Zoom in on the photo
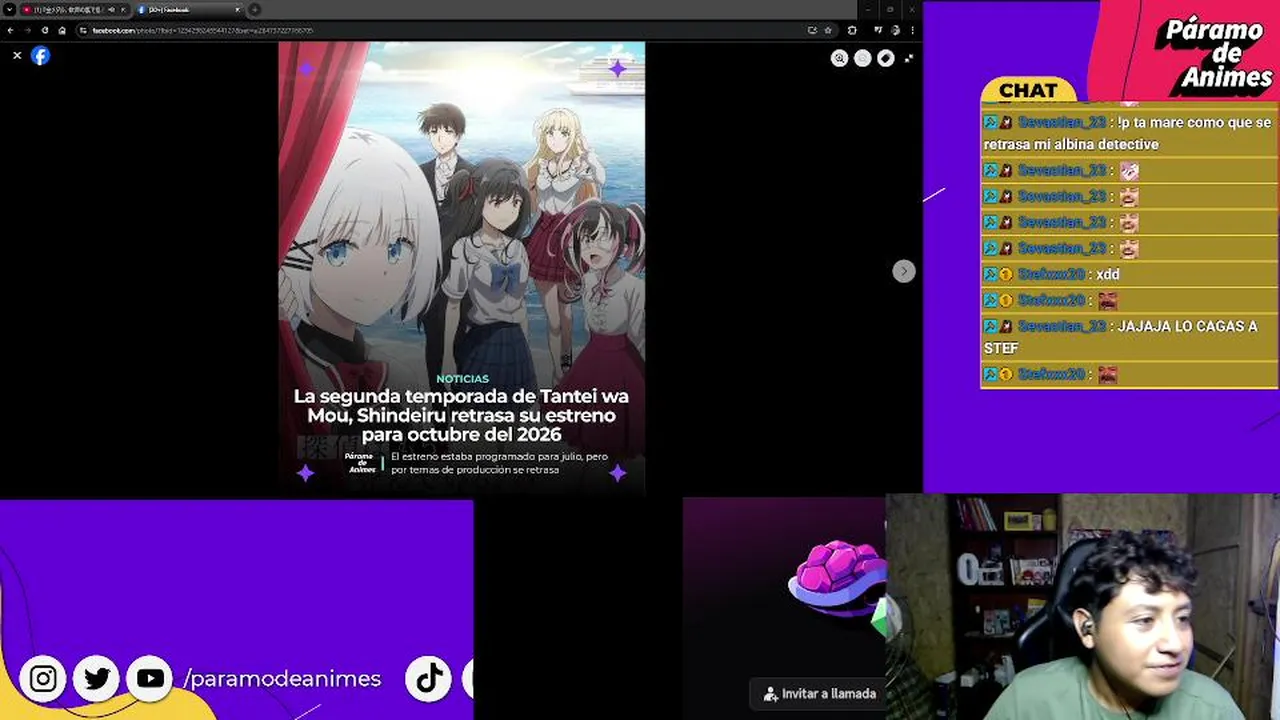This screenshot has width=1280, height=720. click(839, 58)
